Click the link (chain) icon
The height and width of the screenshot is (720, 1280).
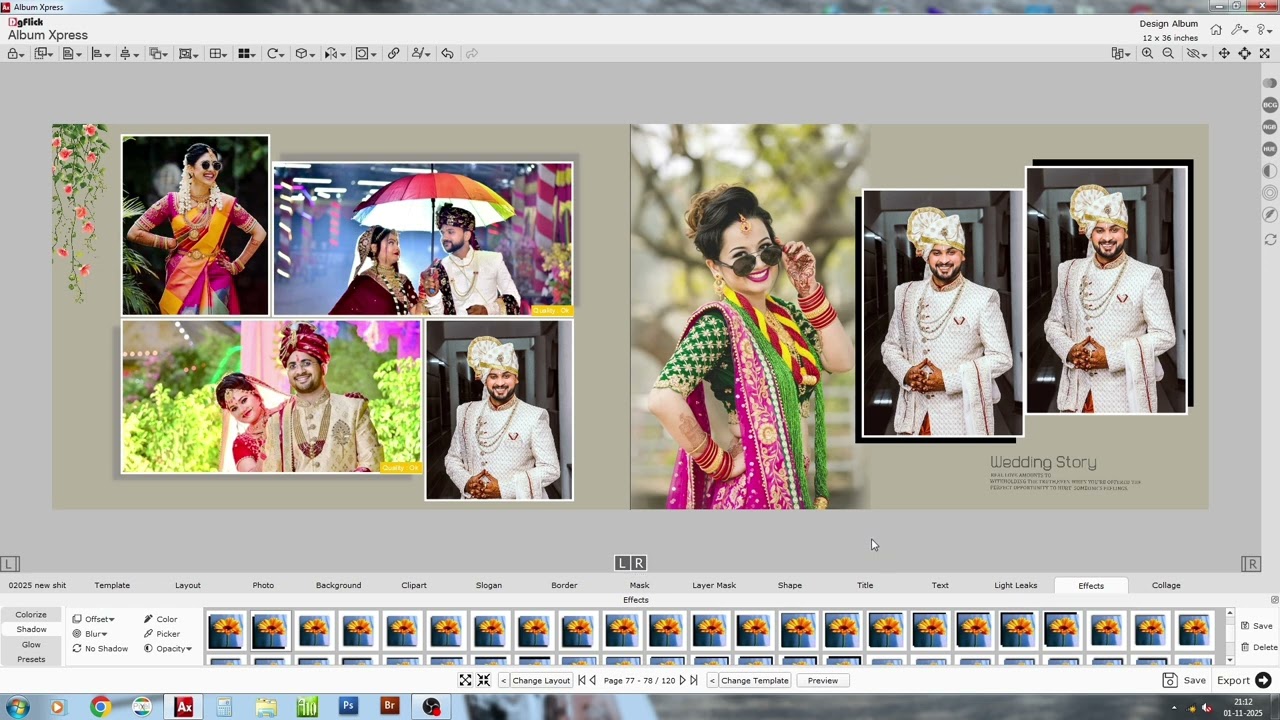tap(393, 53)
